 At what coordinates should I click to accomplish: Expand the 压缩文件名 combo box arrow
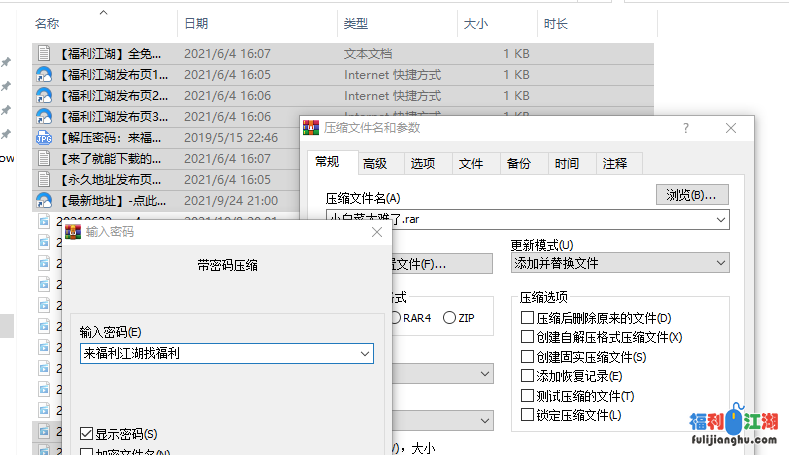coord(720,219)
